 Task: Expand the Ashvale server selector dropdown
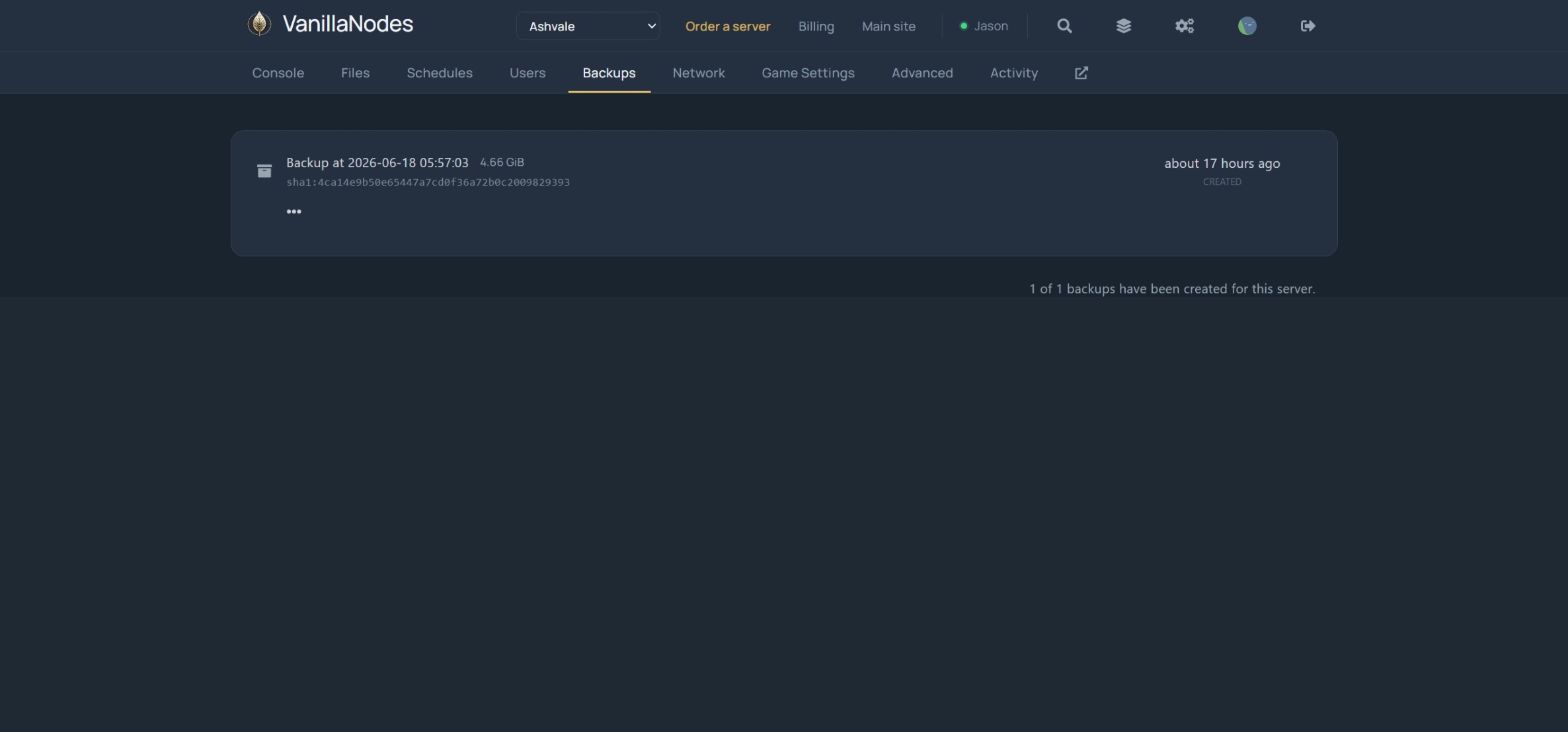tap(588, 26)
